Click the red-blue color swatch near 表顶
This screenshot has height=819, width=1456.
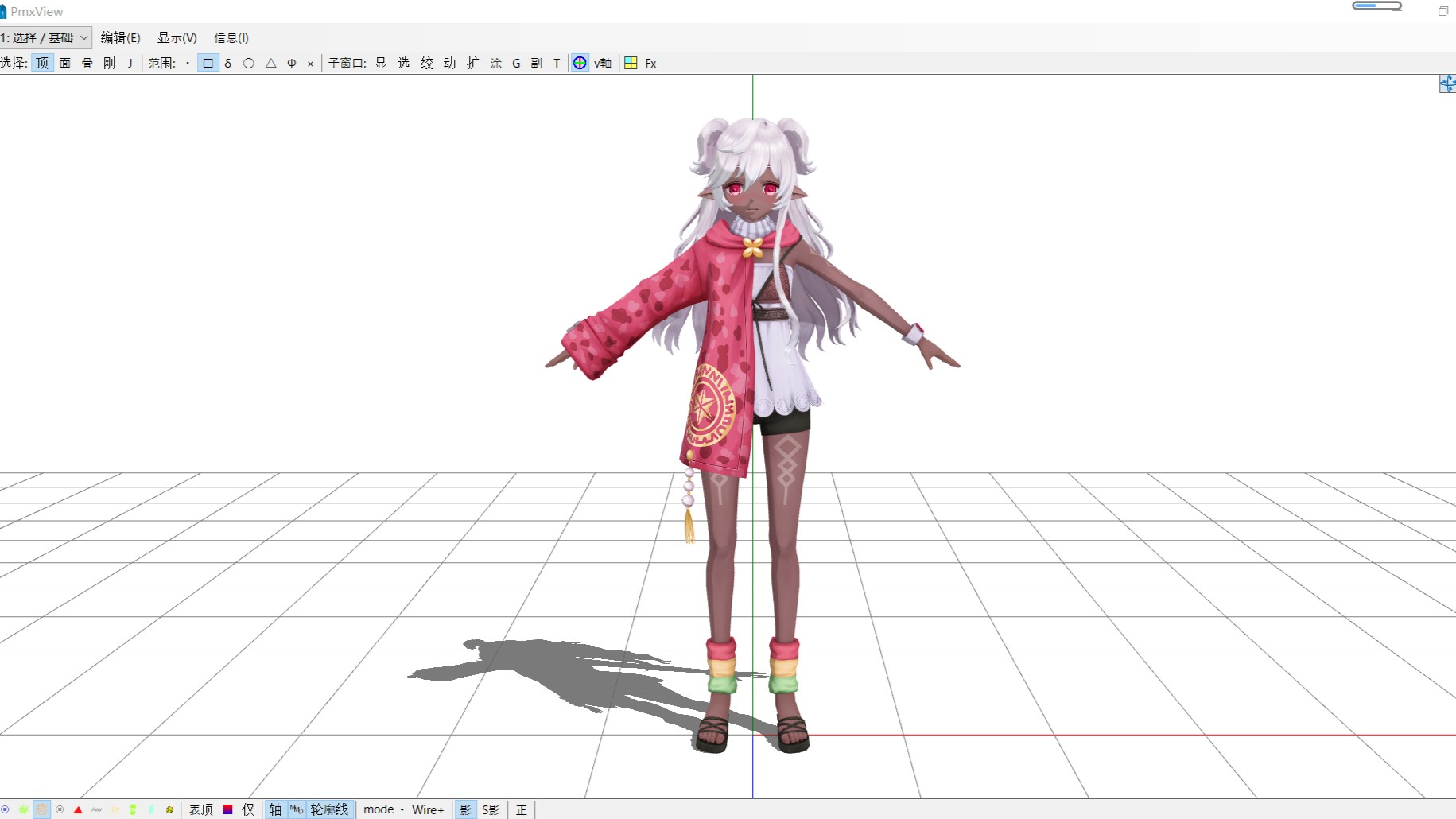[227, 809]
